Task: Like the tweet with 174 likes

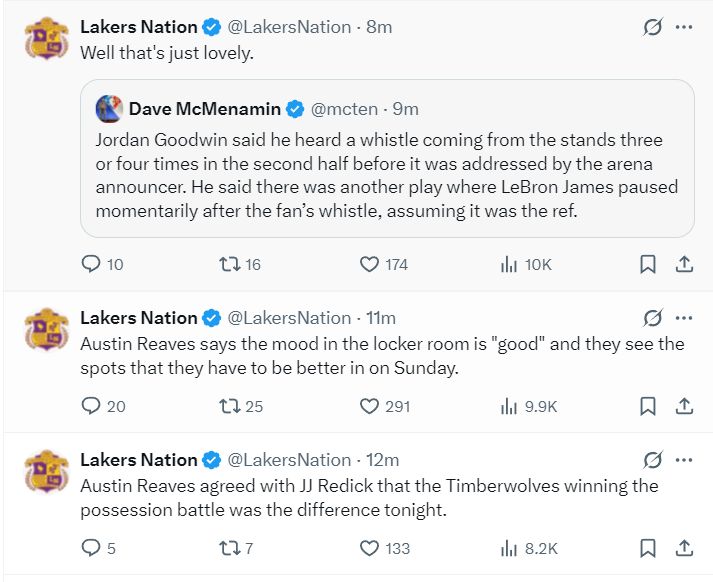Action: pyautogui.click(x=370, y=264)
